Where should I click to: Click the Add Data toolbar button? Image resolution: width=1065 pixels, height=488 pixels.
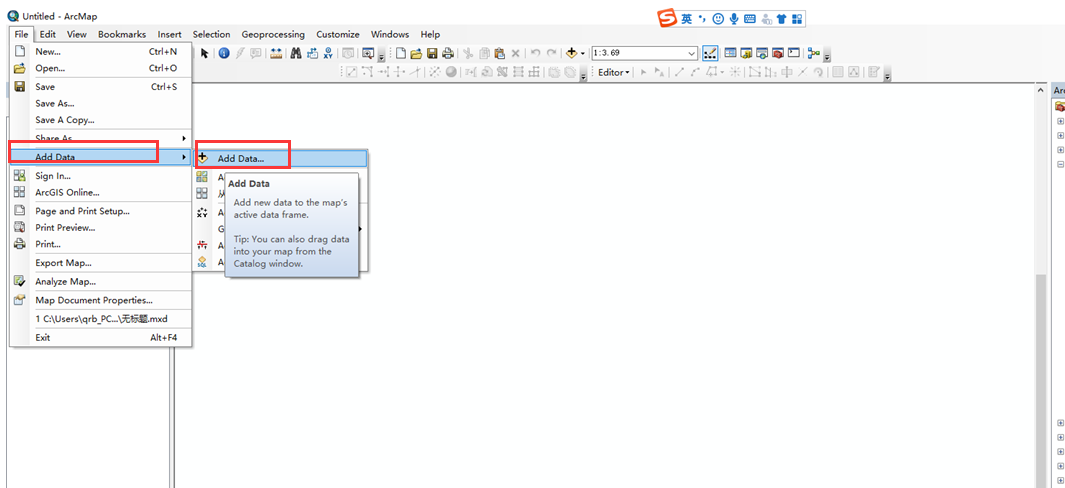tap(571, 53)
